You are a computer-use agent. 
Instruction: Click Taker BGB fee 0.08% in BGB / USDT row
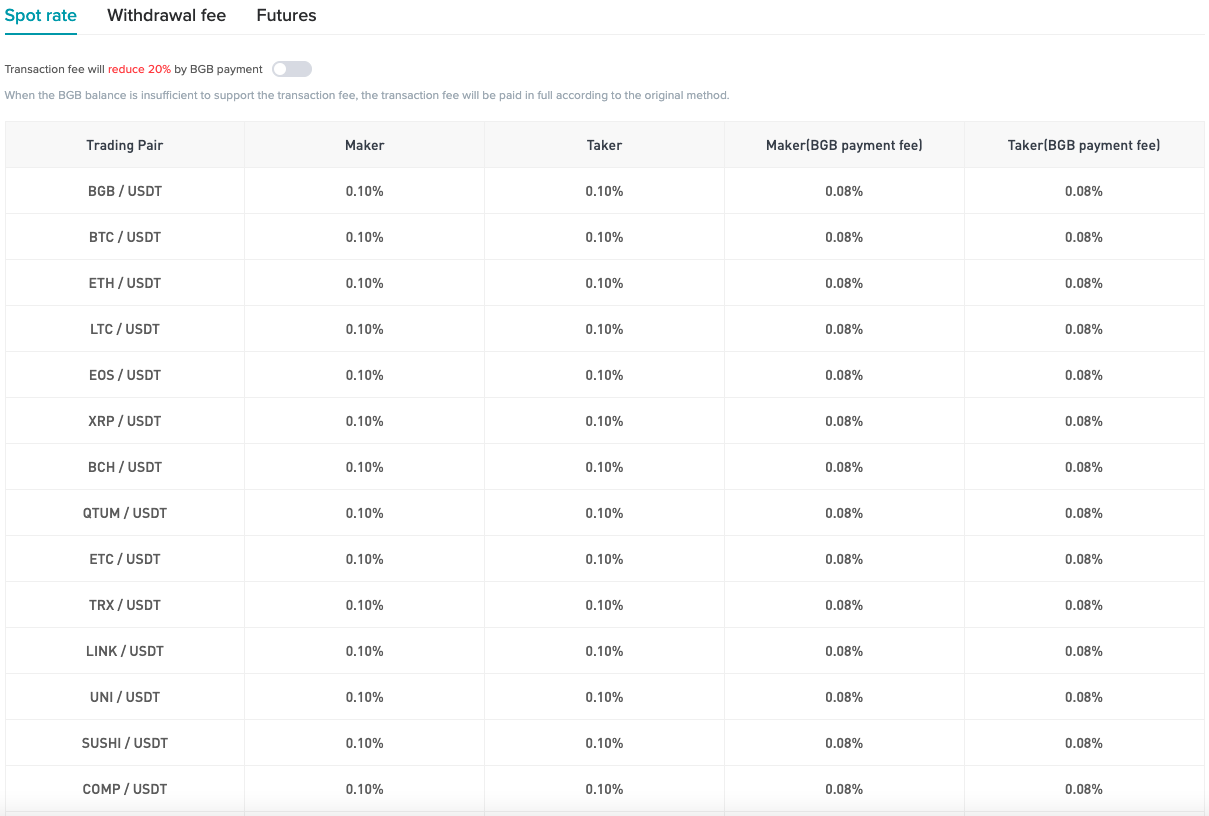click(x=1084, y=191)
